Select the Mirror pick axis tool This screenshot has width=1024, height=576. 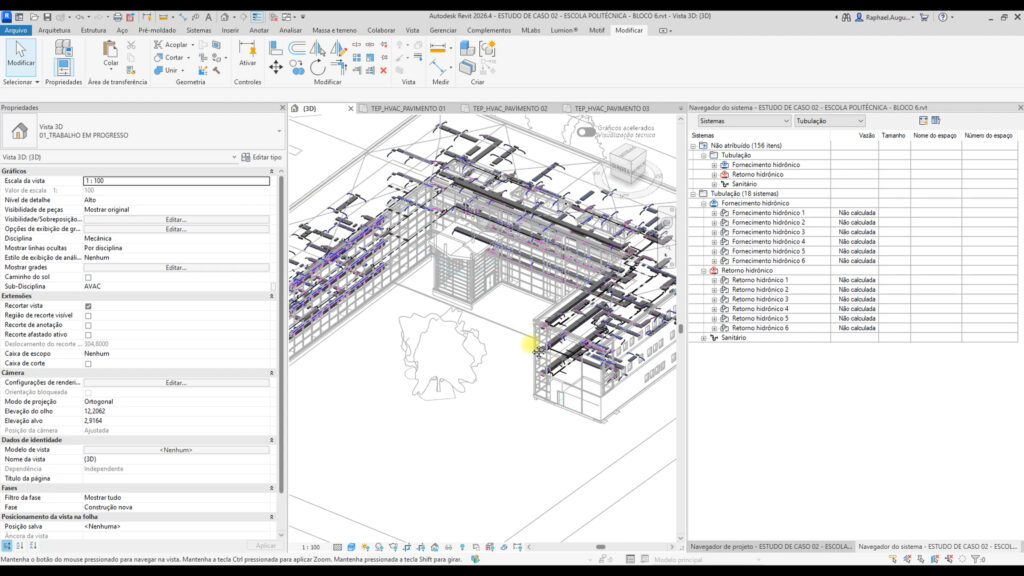click(317, 48)
